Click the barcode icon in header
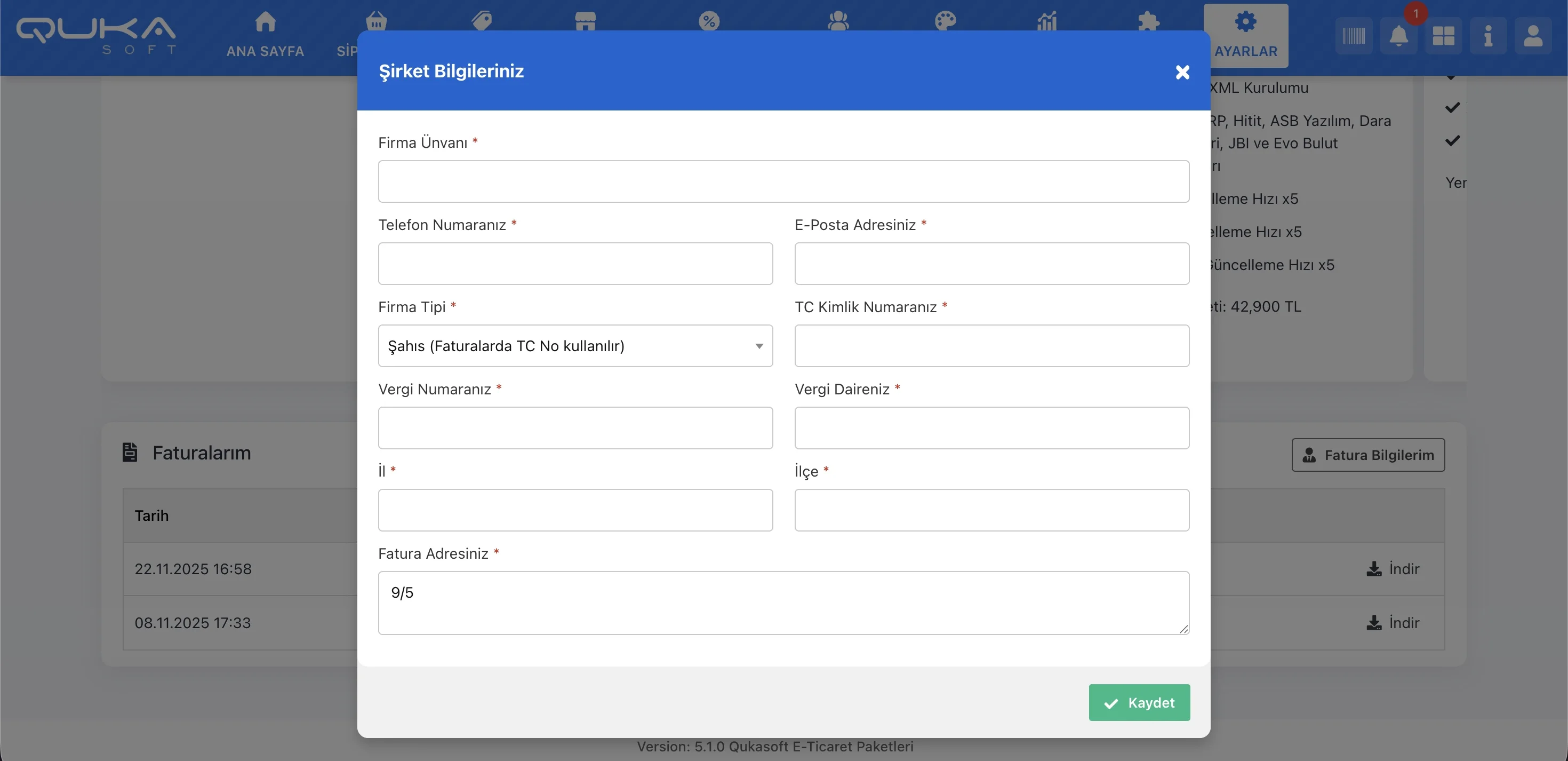1568x761 pixels. click(x=1354, y=37)
